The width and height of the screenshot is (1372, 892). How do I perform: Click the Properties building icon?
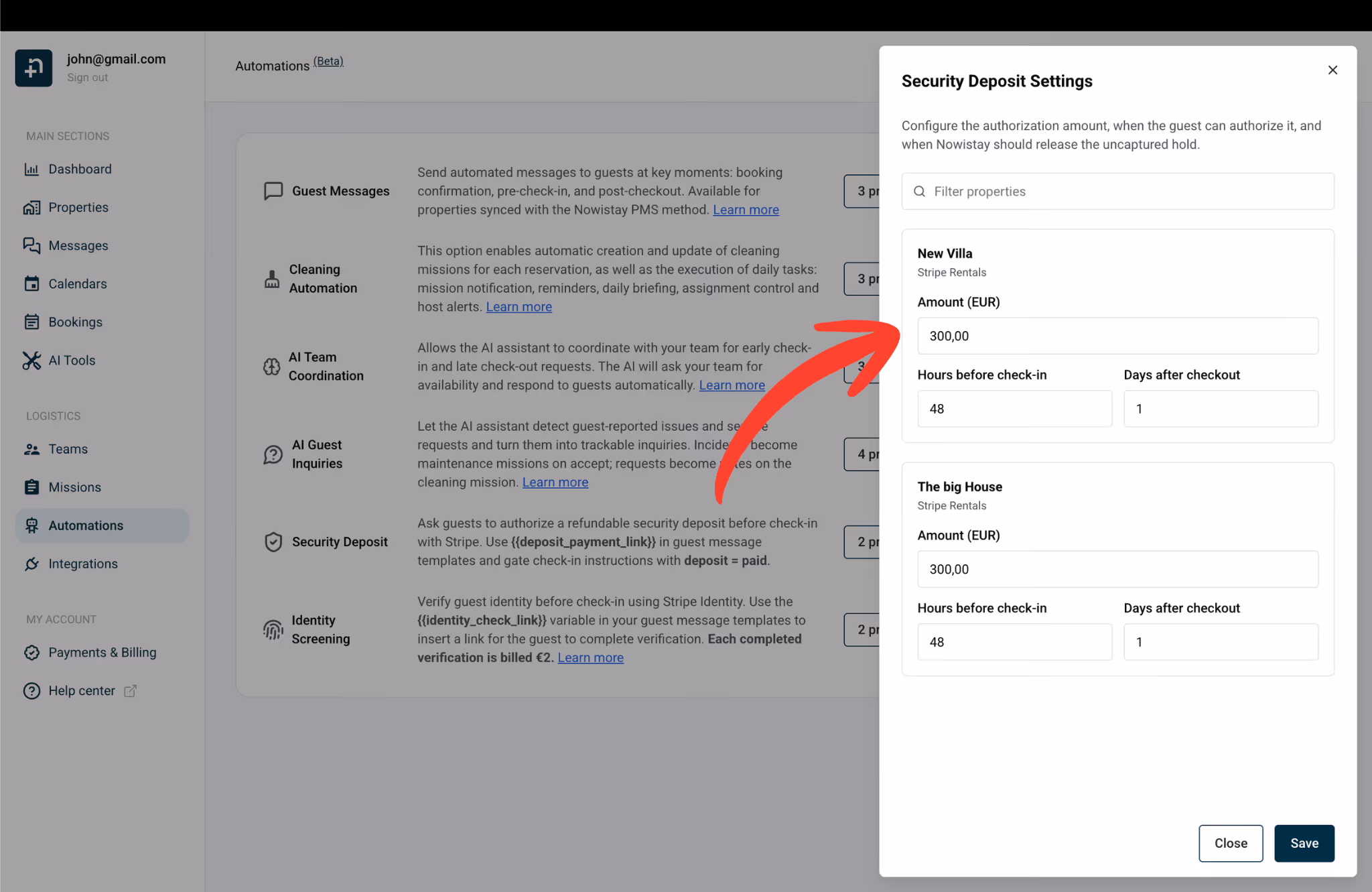tap(31, 207)
